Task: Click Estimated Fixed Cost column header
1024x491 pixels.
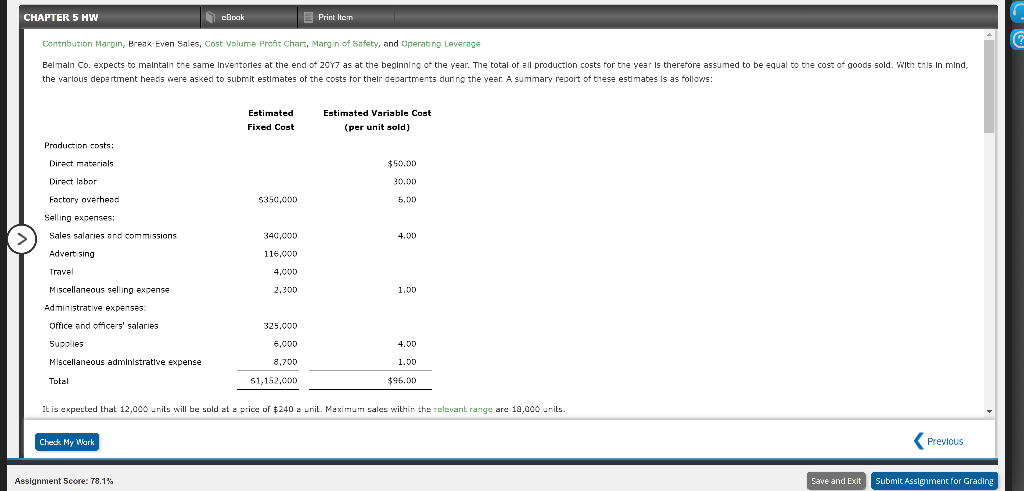Action: [270, 120]
